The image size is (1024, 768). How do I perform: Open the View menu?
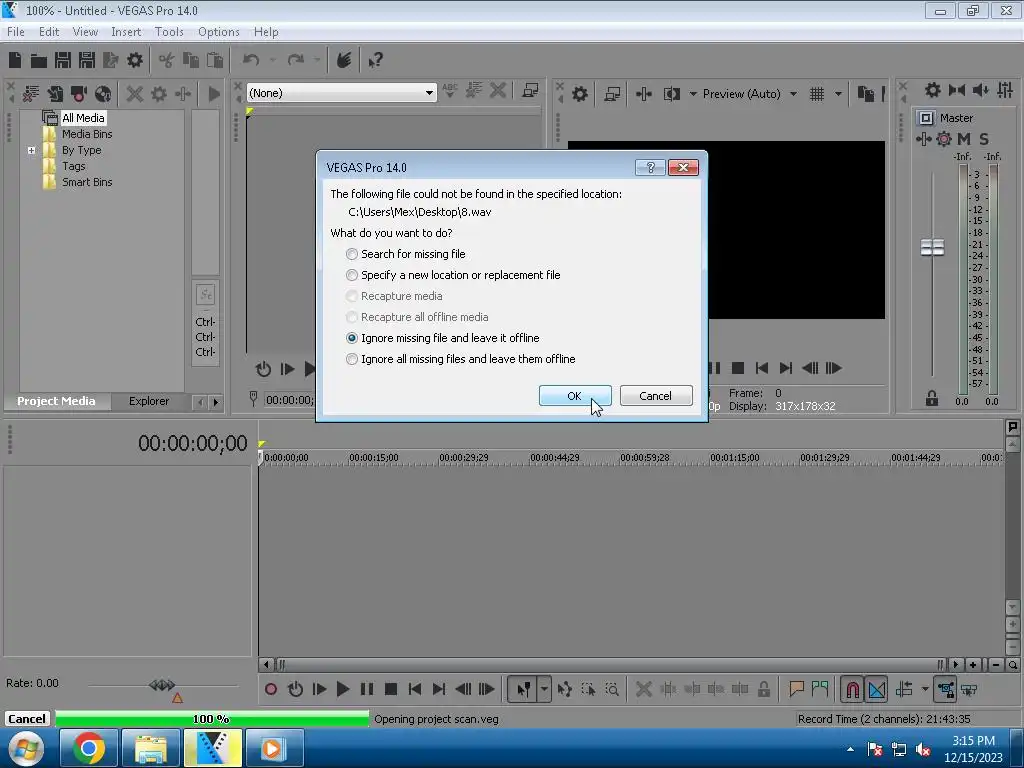click(x=85, y=32)
